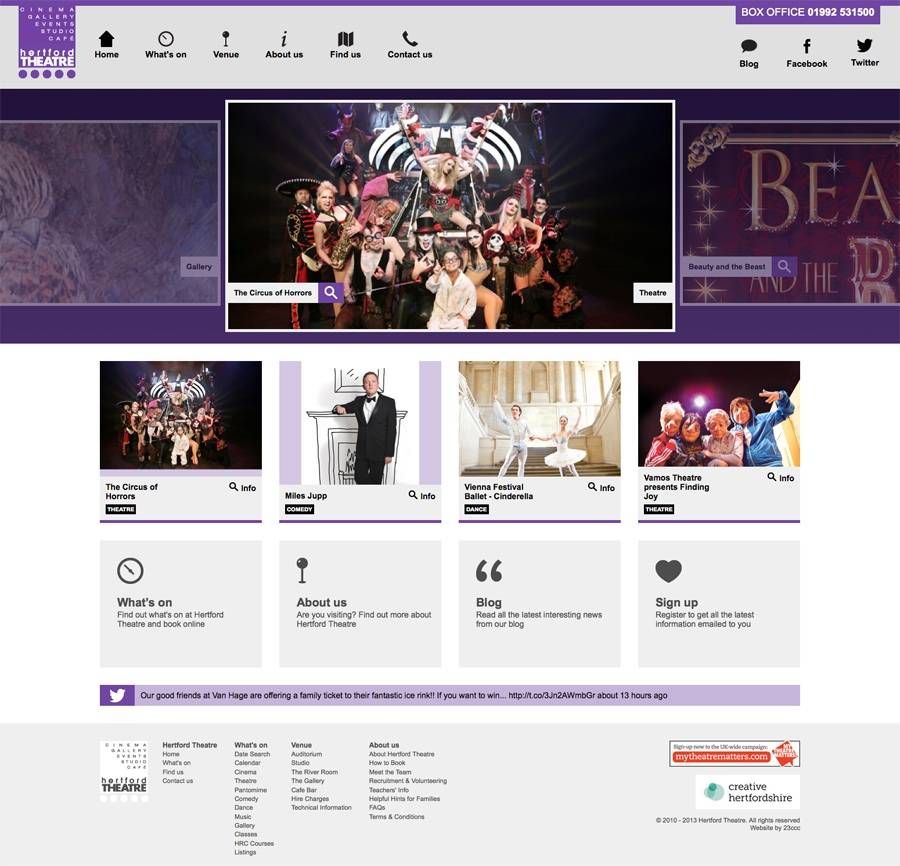Open the Meet the Team footer link
Viewport: 900px width, 866px height.
[390, 772]
